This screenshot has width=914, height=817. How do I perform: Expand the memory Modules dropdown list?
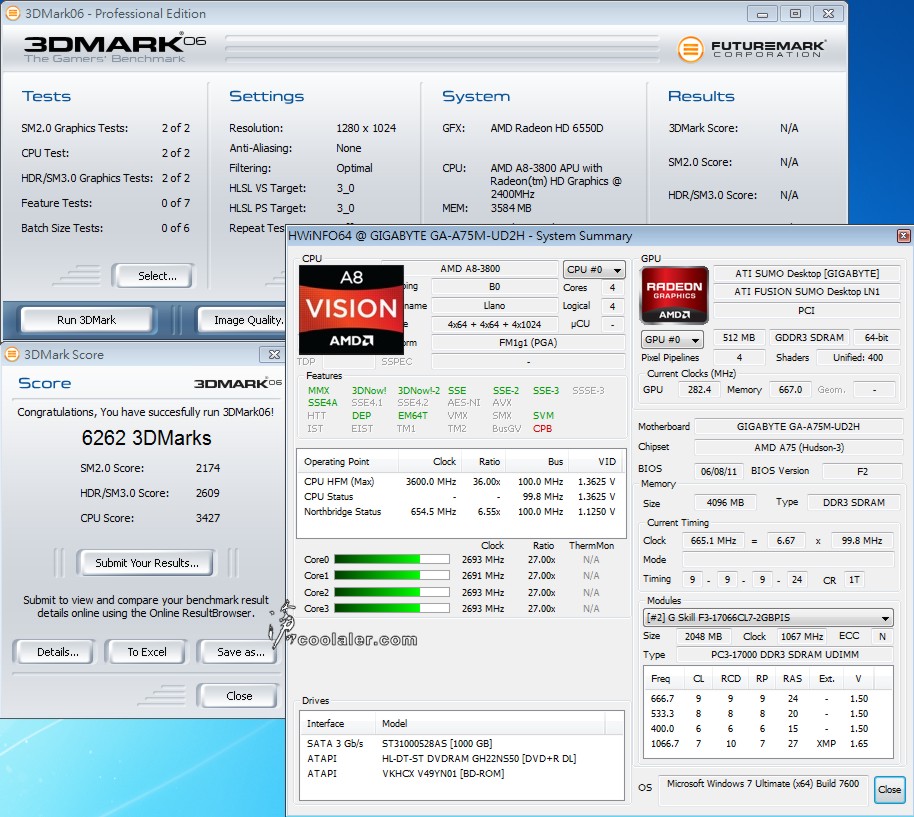tap(768, 618)
